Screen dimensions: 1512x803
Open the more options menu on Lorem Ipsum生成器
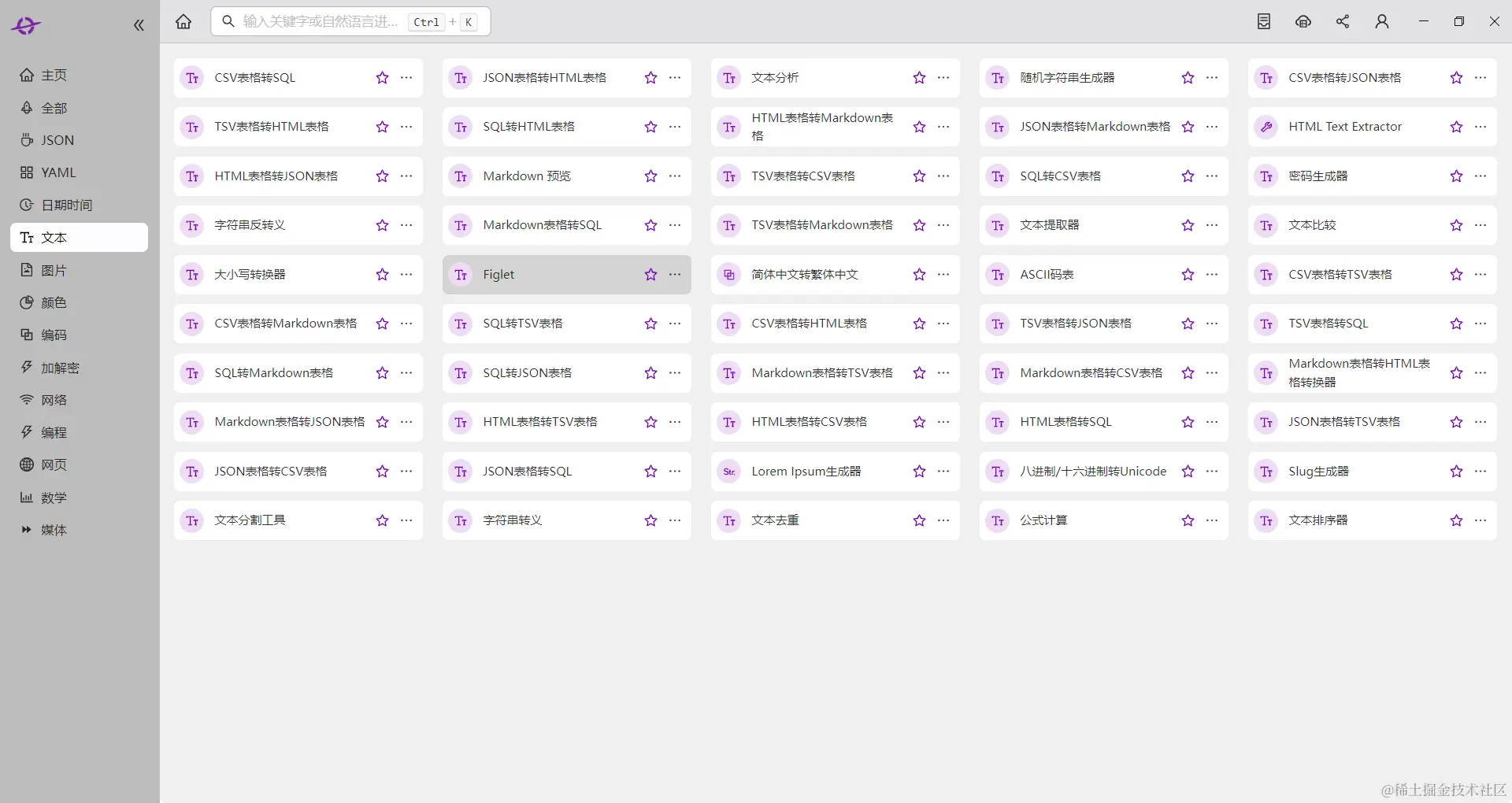click(x=943, y=471)
